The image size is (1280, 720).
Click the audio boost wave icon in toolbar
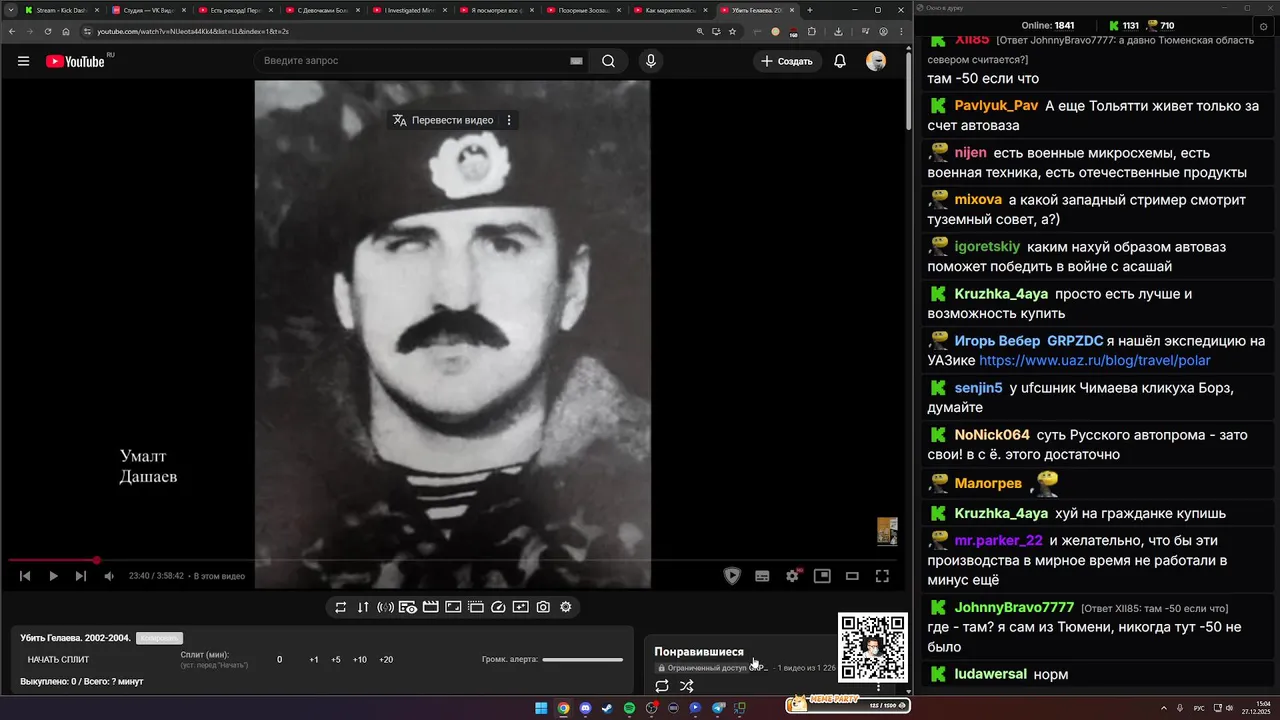385,607
